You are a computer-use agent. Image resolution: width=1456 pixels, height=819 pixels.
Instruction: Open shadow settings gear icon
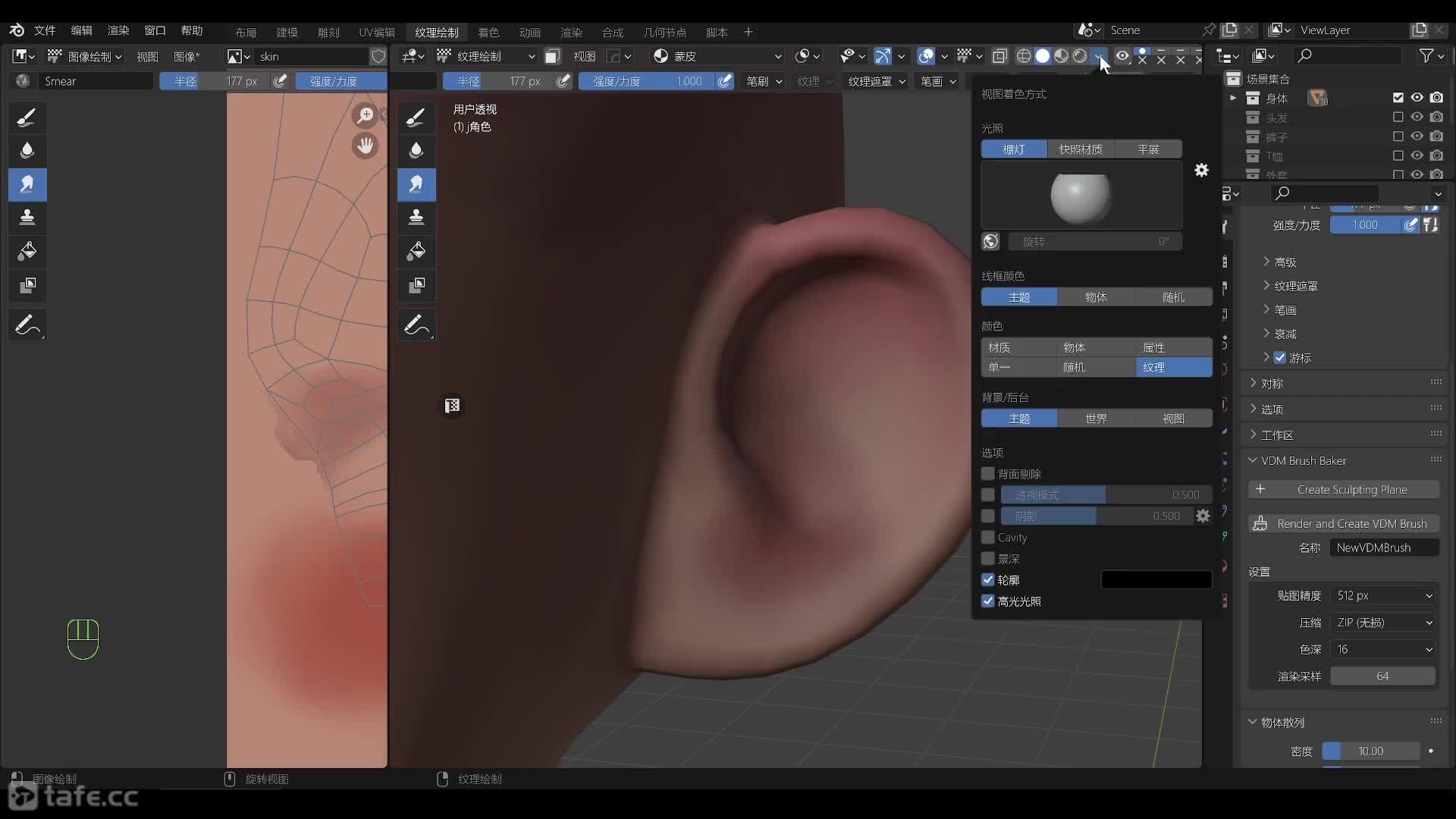tap(1203, 516)
